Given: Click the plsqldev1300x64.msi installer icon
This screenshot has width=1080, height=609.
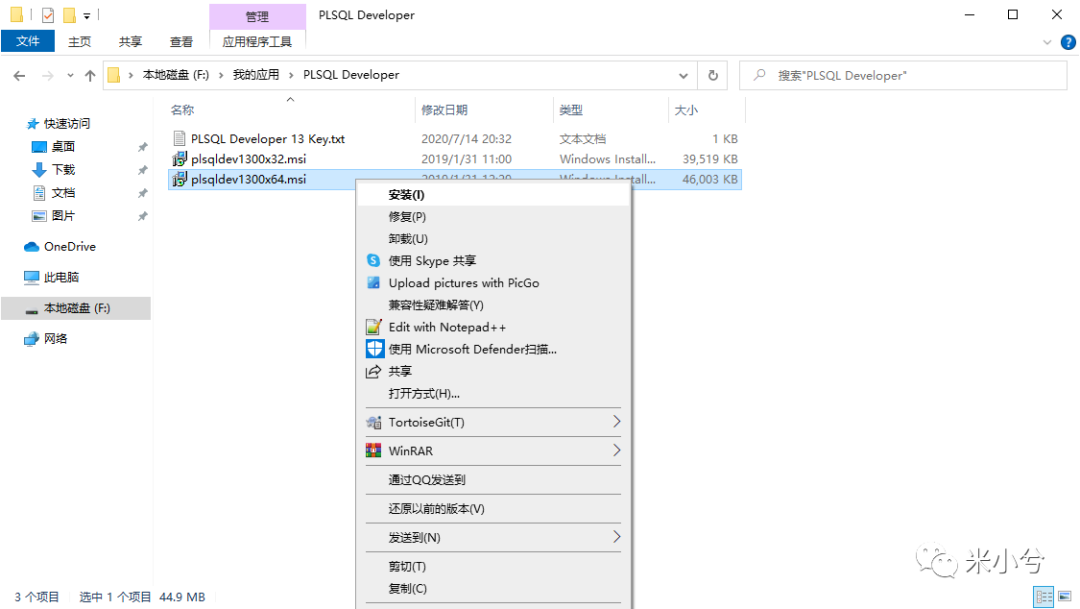Looking at the screenshot, I should point(179,179).
